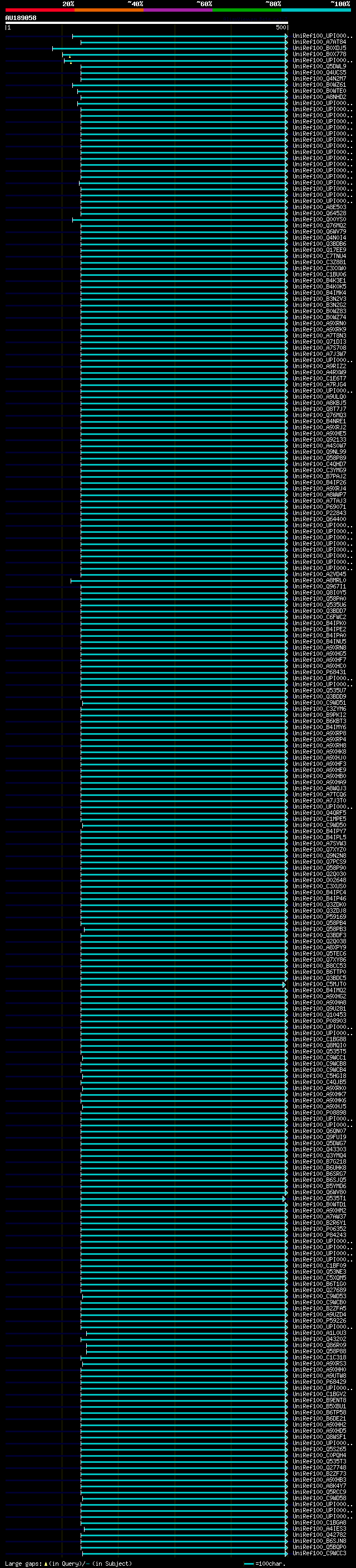Select the AU189058 query label

point(21,18)
